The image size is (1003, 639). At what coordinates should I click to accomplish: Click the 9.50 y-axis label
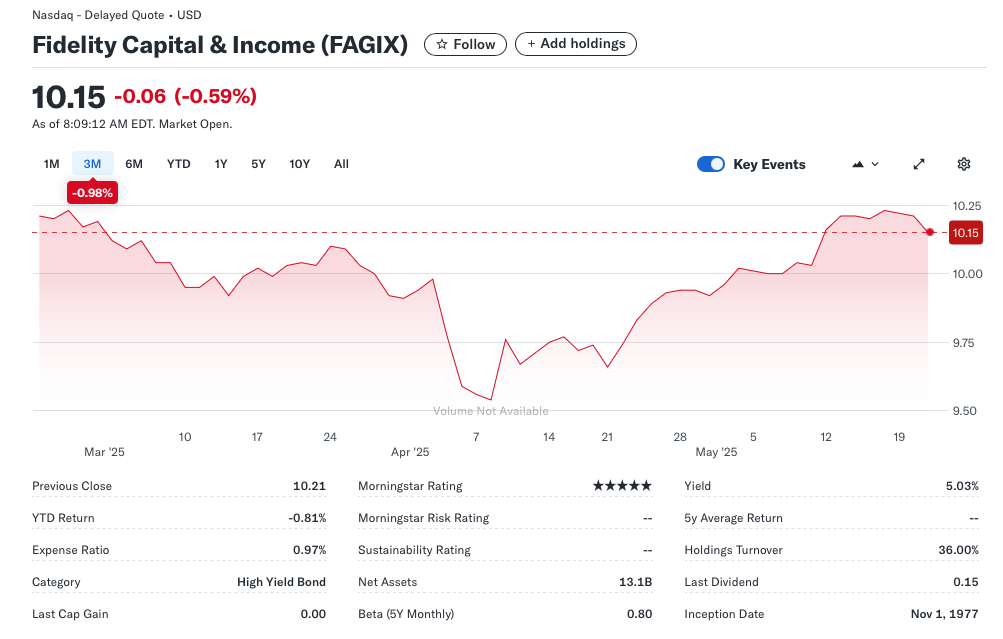click(x=965, y=411)
